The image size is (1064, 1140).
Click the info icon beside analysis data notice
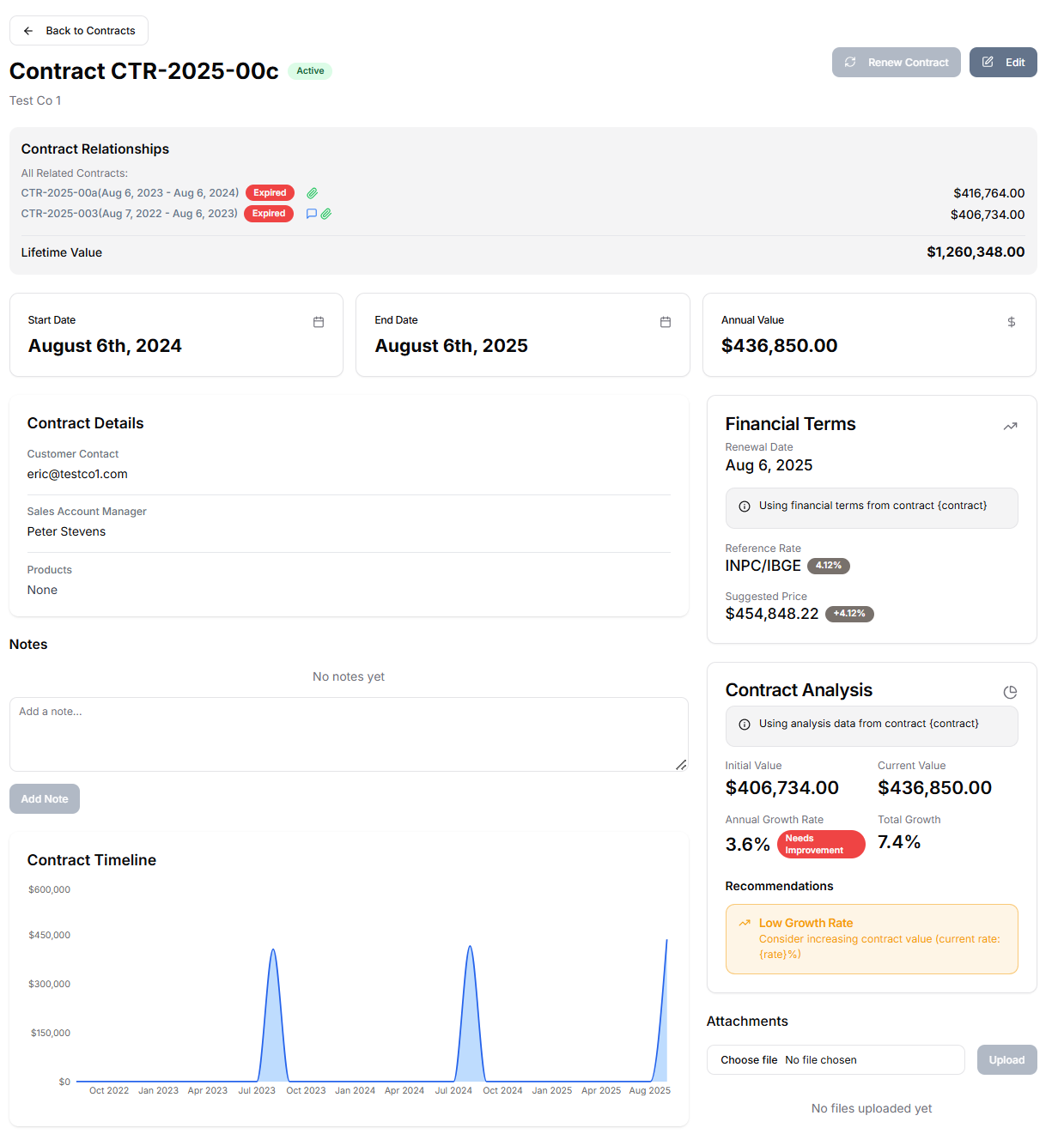pos(745,725)
